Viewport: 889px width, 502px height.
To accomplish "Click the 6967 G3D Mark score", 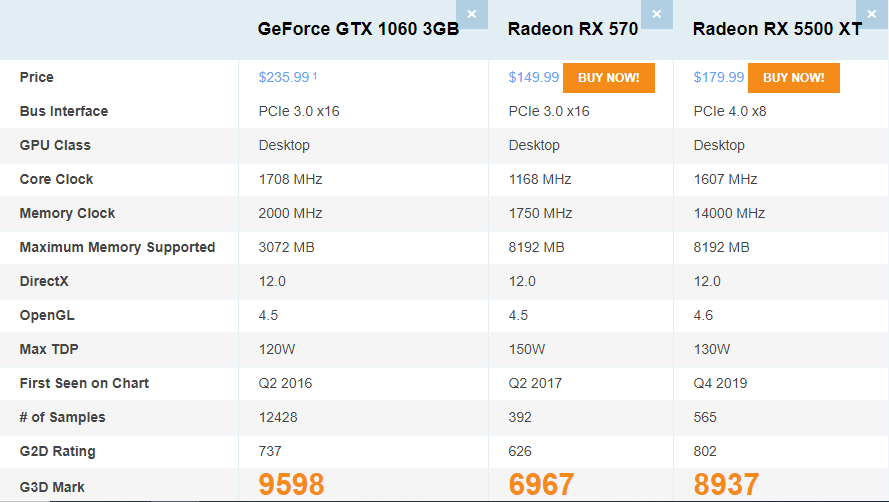I will (x=541, y=484).
